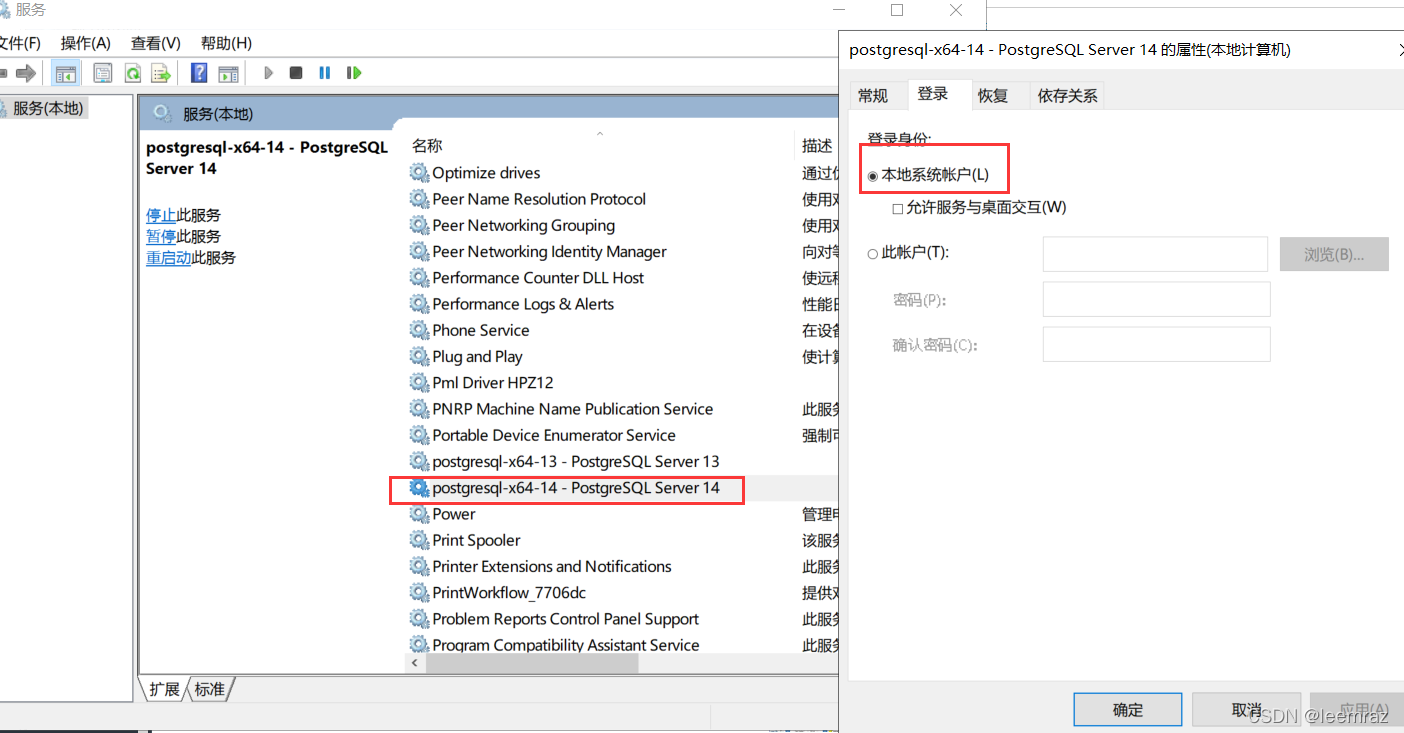This screenshot has width=1404, height=733.
Task: Select Problem Reports Control Panel Support name
Action: pyautogui.click(x=565, y=619)
